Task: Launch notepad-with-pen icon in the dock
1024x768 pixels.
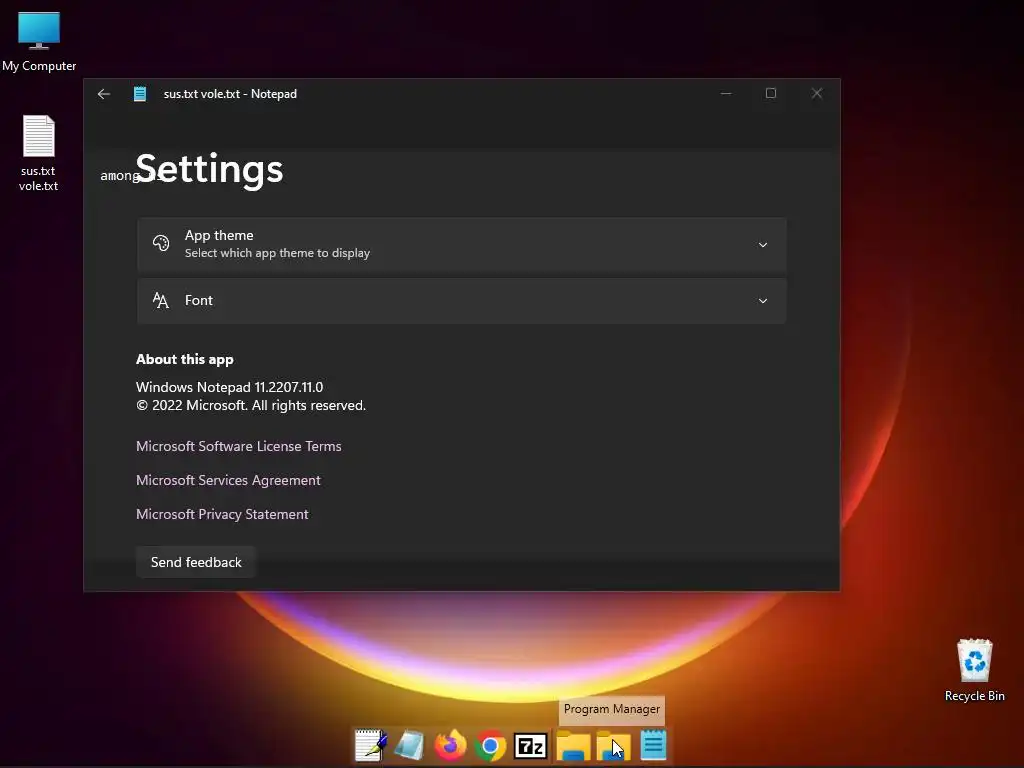Action: pyautogui.click(x=371, y=745)
